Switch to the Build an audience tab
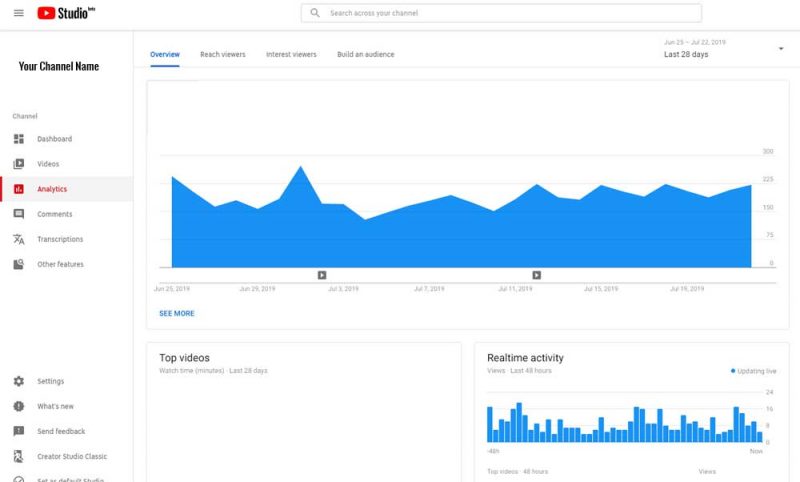 point(365,55)
